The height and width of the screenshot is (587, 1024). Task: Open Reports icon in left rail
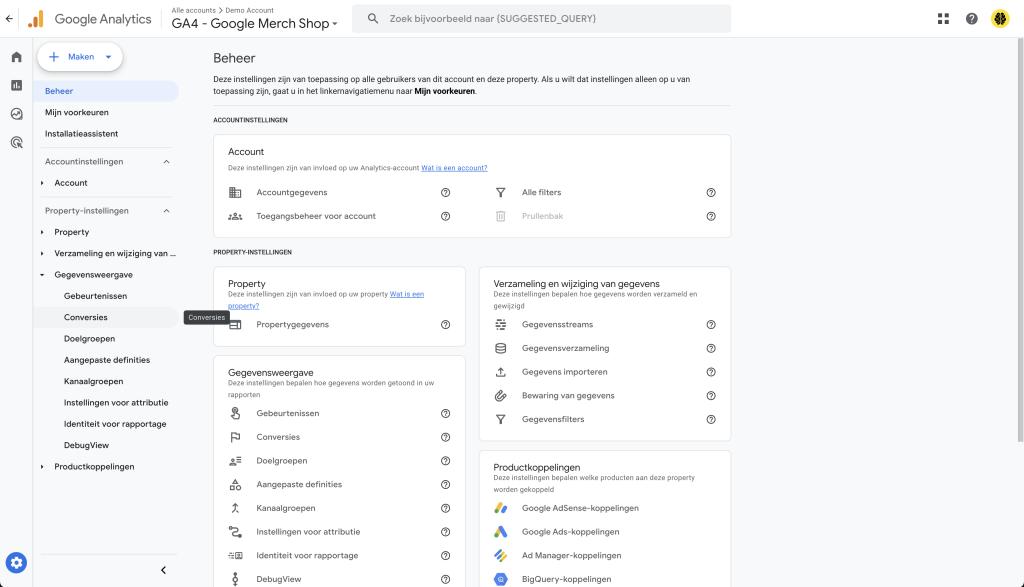pos(16,86)
